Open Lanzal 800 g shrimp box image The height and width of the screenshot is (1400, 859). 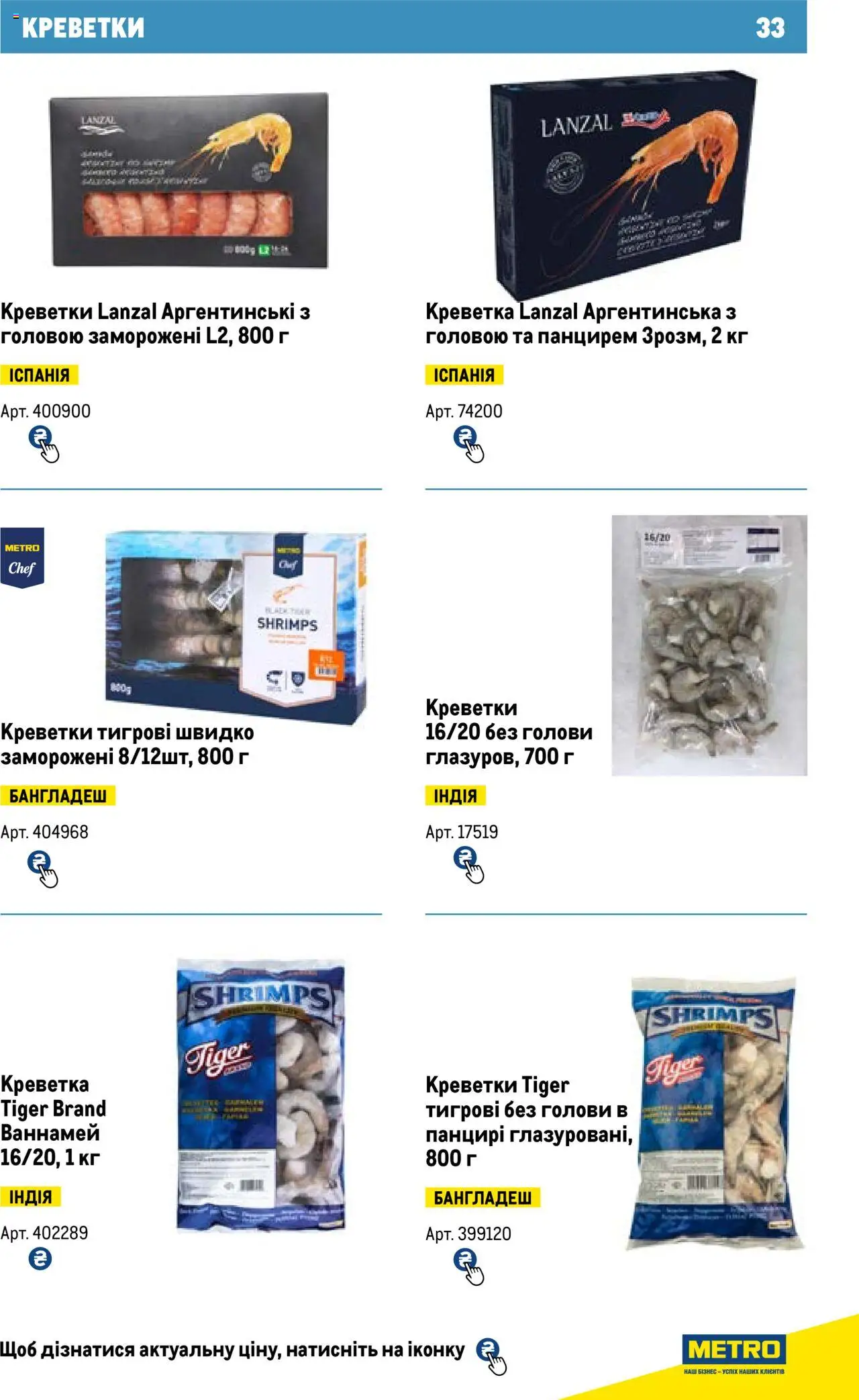pyautogui.click(x=189, y=181)
